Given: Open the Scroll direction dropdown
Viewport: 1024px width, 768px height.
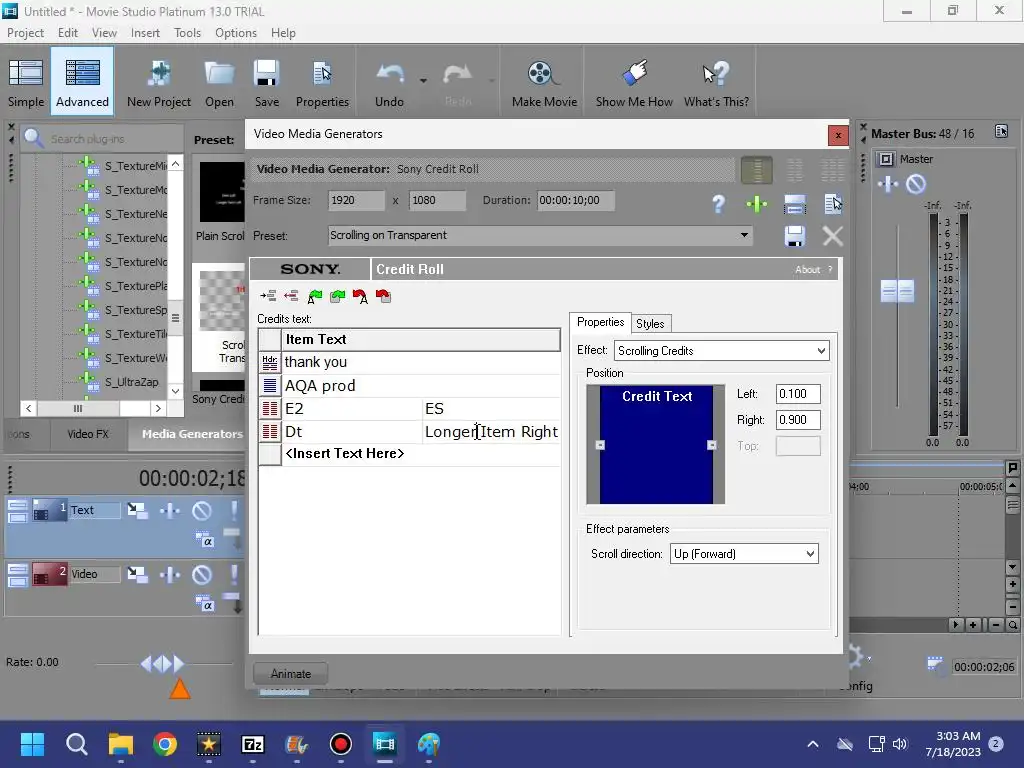Looking at the screenshot, I should click(744, 554).
